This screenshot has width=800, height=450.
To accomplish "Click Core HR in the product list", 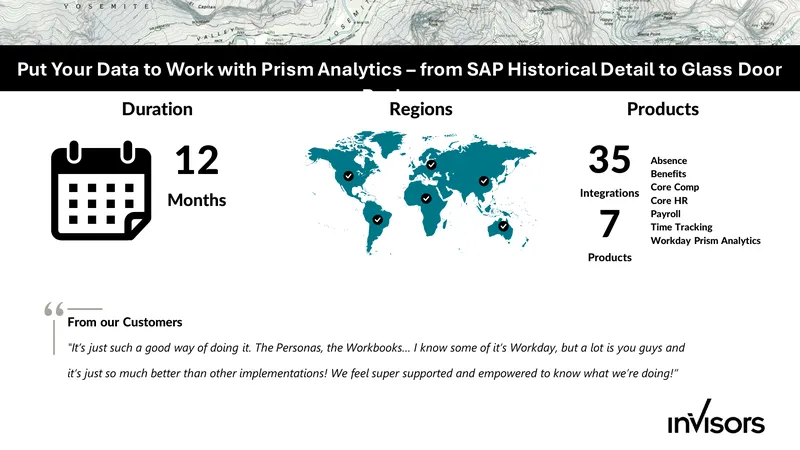I will 669,201.
